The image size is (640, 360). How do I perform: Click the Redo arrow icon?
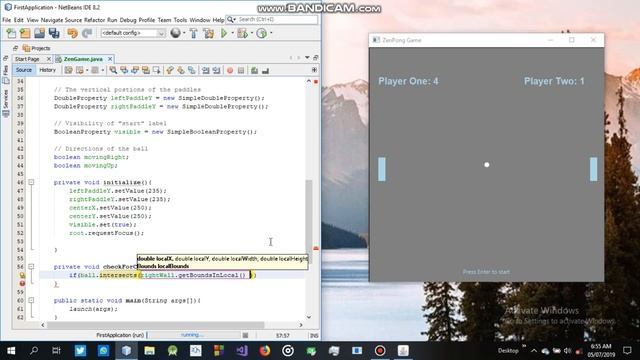coord(87,33)
